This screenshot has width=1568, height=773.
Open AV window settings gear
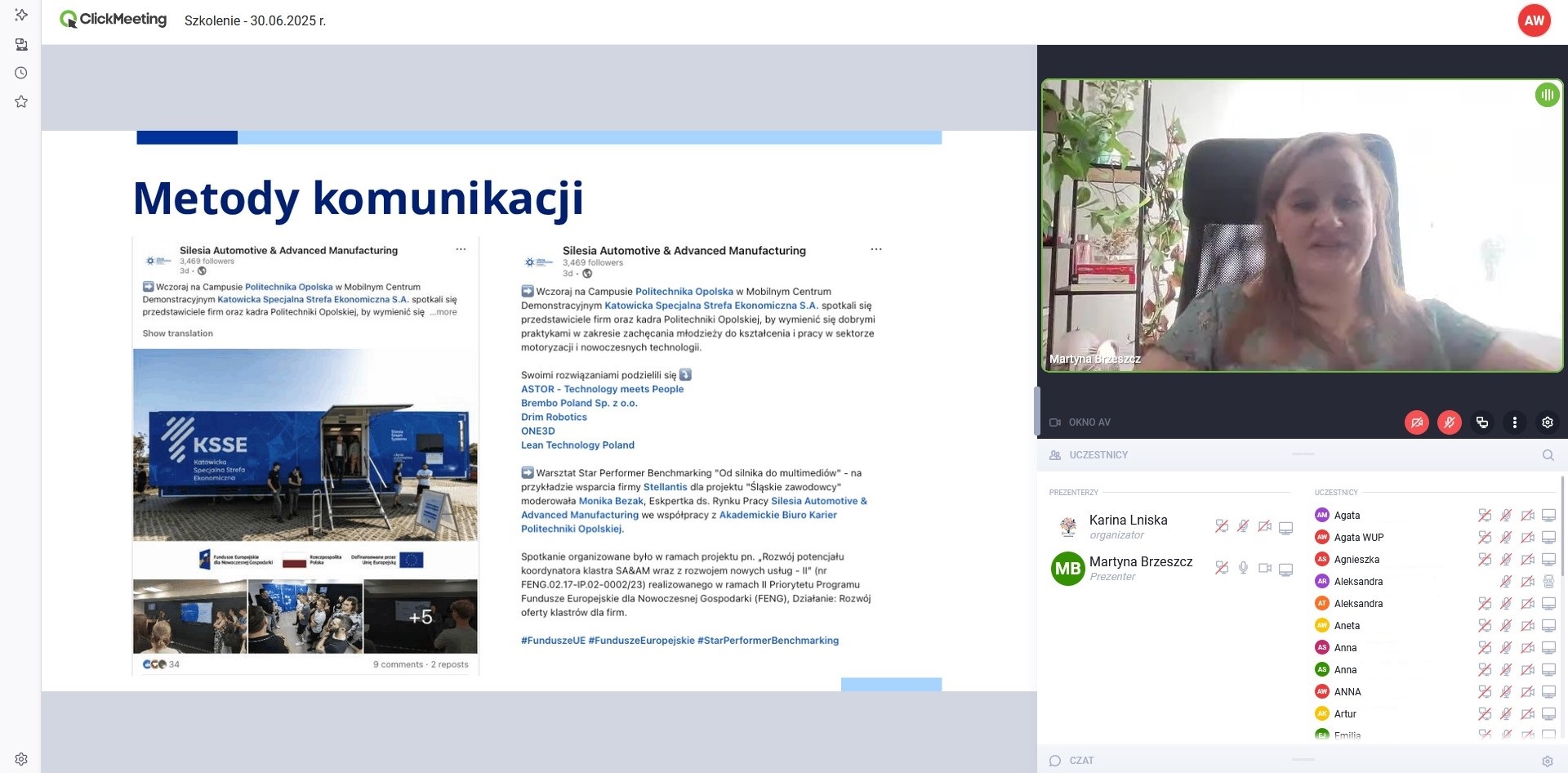pyautogui.click(x=1548, y=422)
